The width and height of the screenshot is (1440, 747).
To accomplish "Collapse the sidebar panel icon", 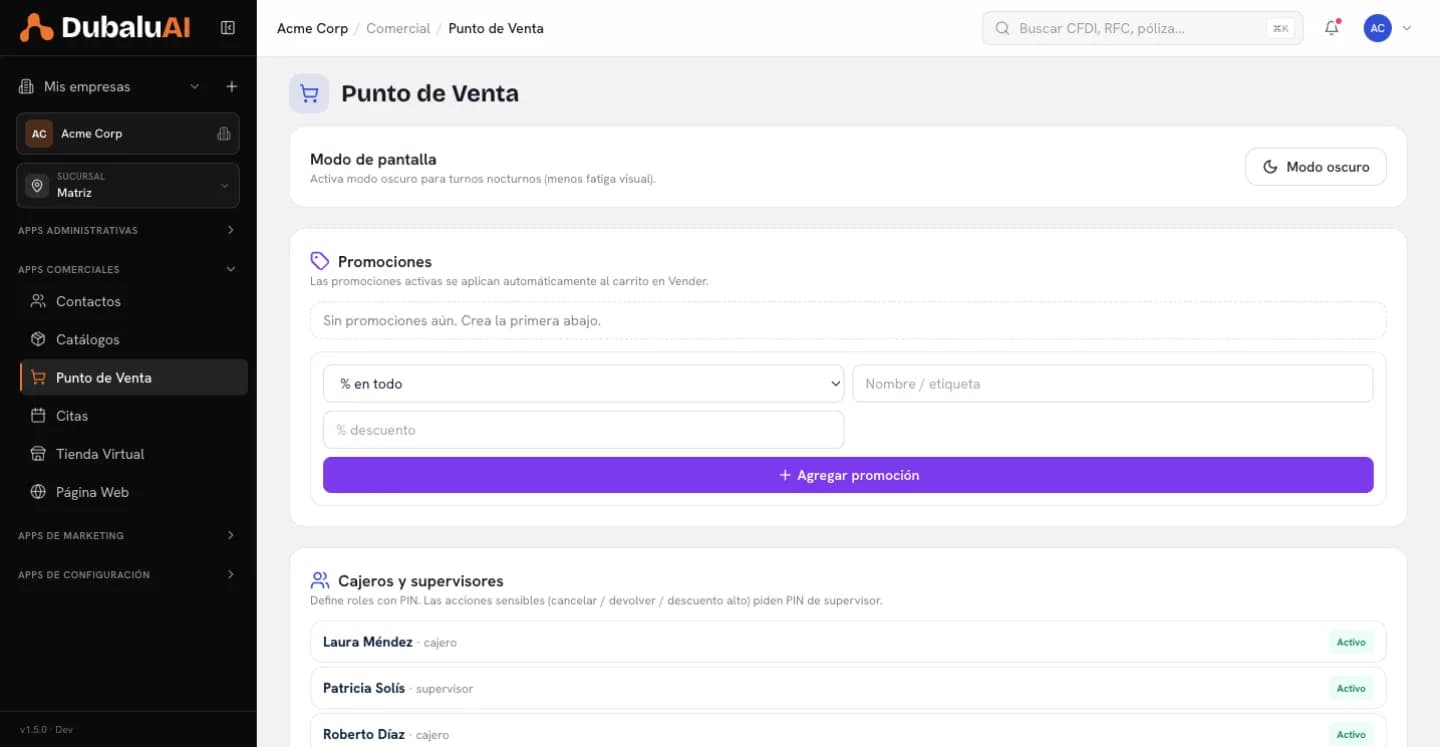I will pos(228,28).
